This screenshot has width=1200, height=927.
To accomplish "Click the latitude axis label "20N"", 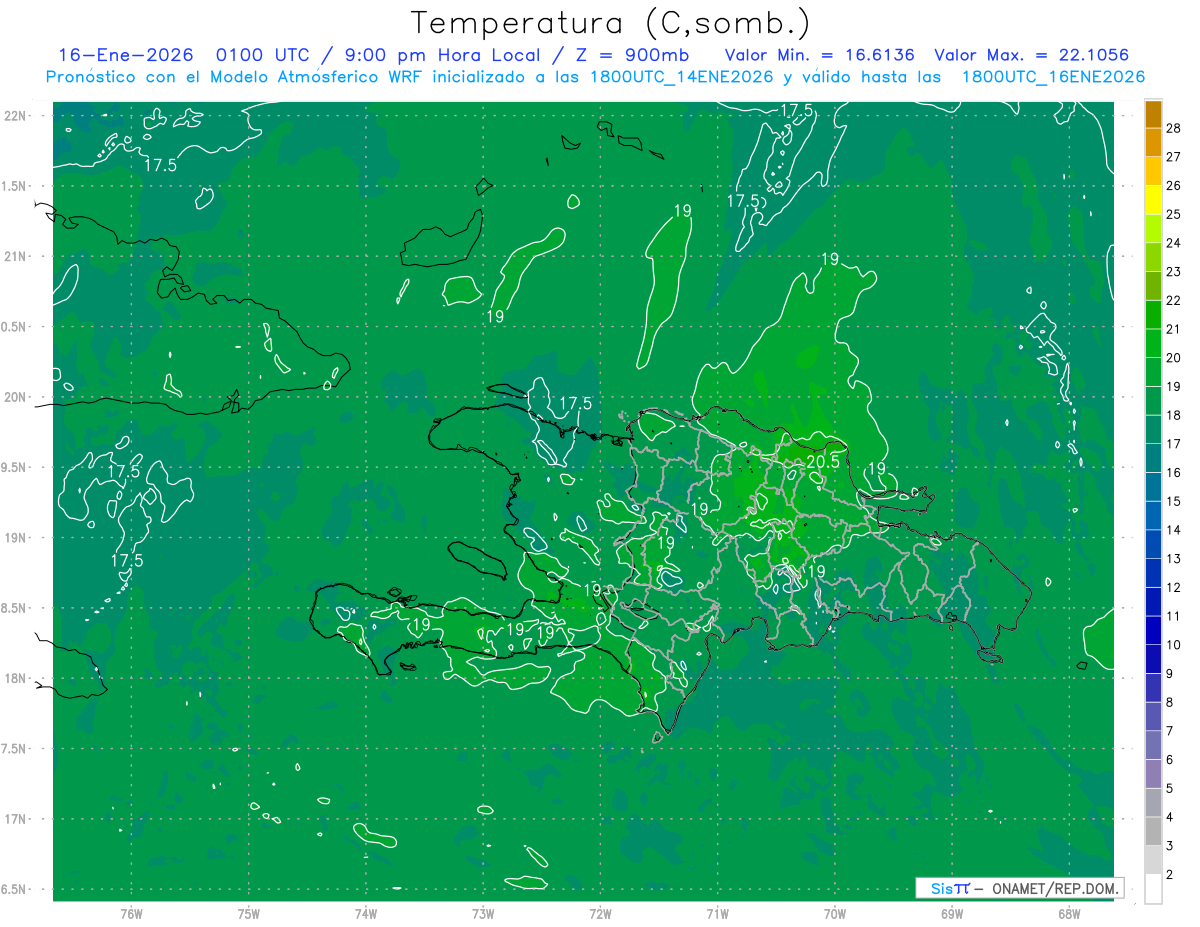I will click(x=15, y=397).
